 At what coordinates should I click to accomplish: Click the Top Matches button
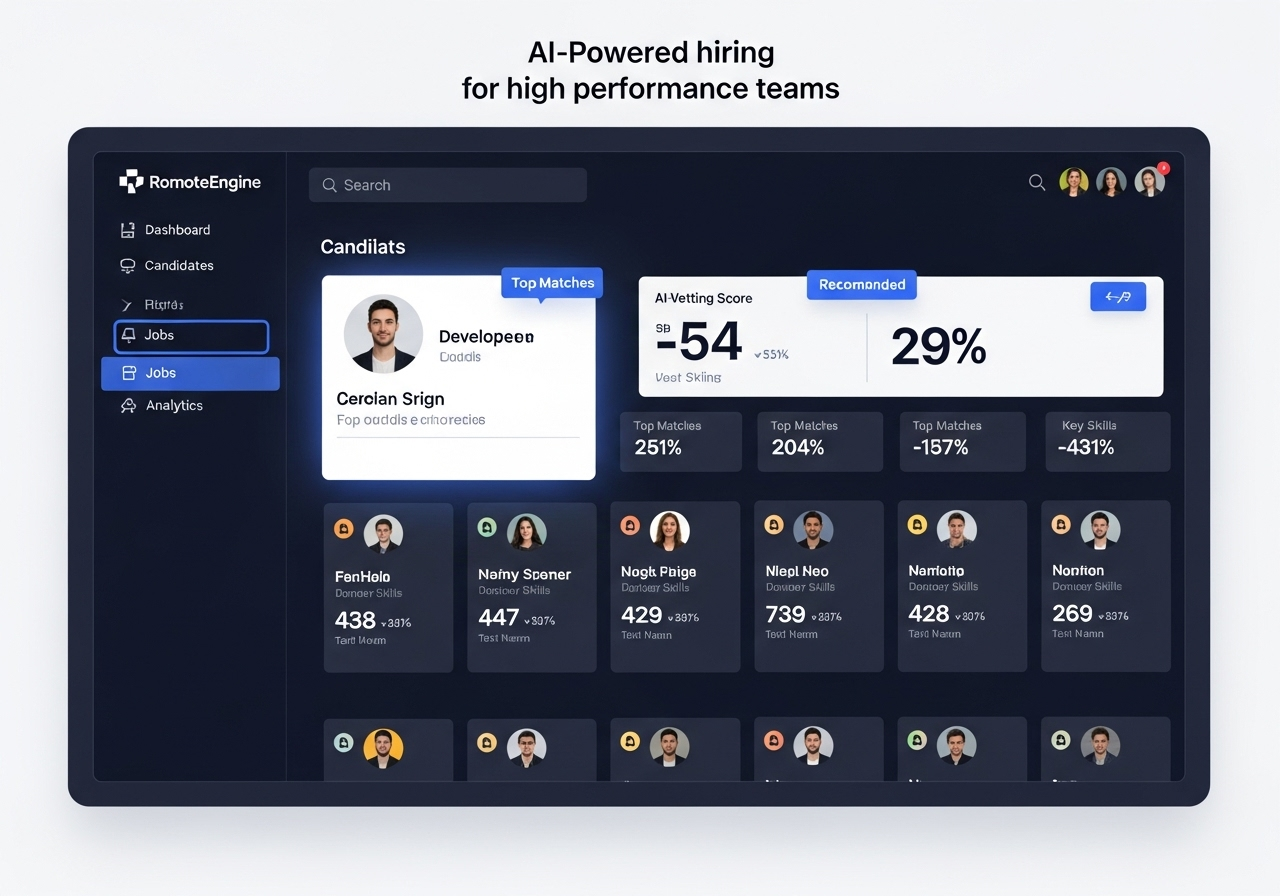551,282
